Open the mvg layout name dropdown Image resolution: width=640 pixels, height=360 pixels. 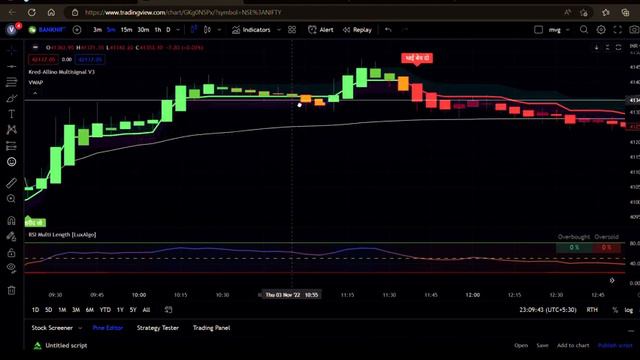(x=559, y=30)
